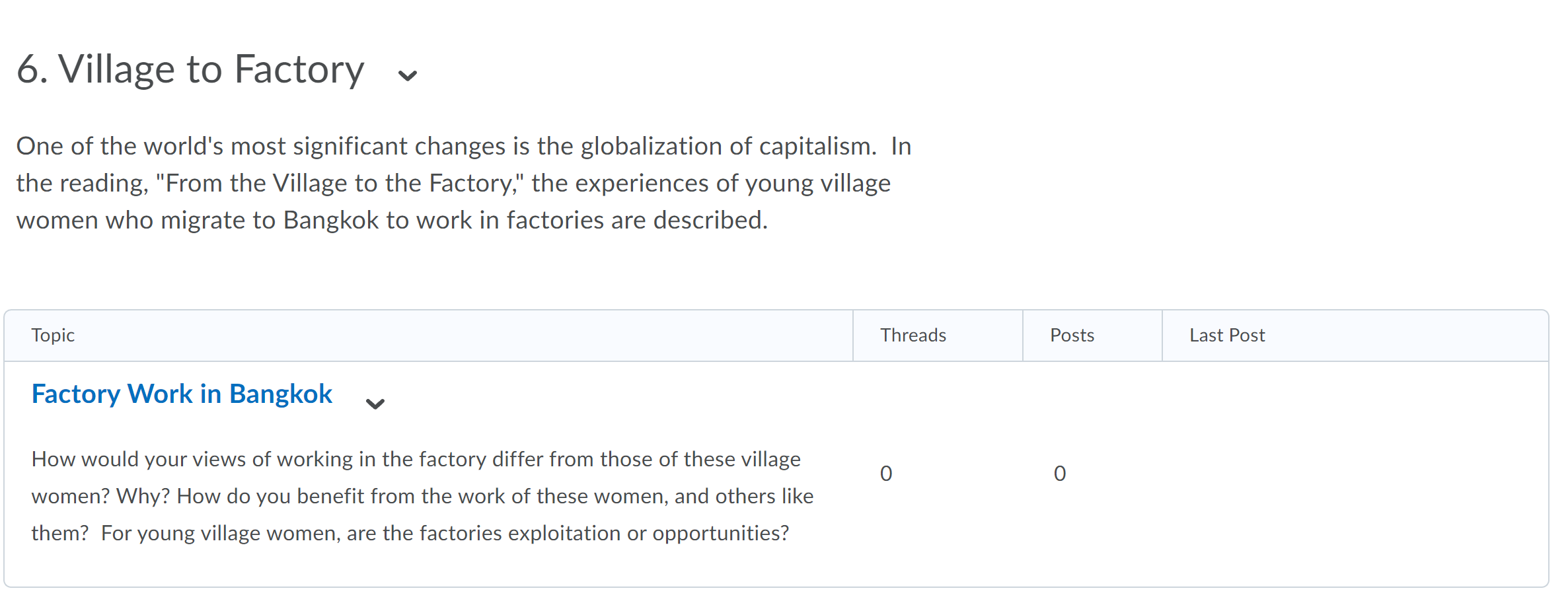Click the word Factory in the forum heading
Image resolution: width=1568 pixels, height=607 pixels.
pyautogui.click(x=299, y=69)
